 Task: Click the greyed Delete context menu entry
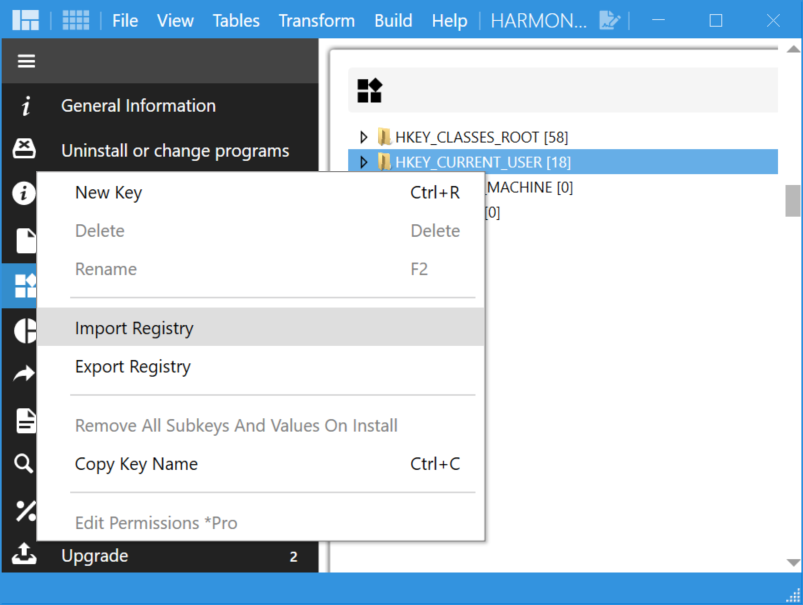[x=261, y=231]
